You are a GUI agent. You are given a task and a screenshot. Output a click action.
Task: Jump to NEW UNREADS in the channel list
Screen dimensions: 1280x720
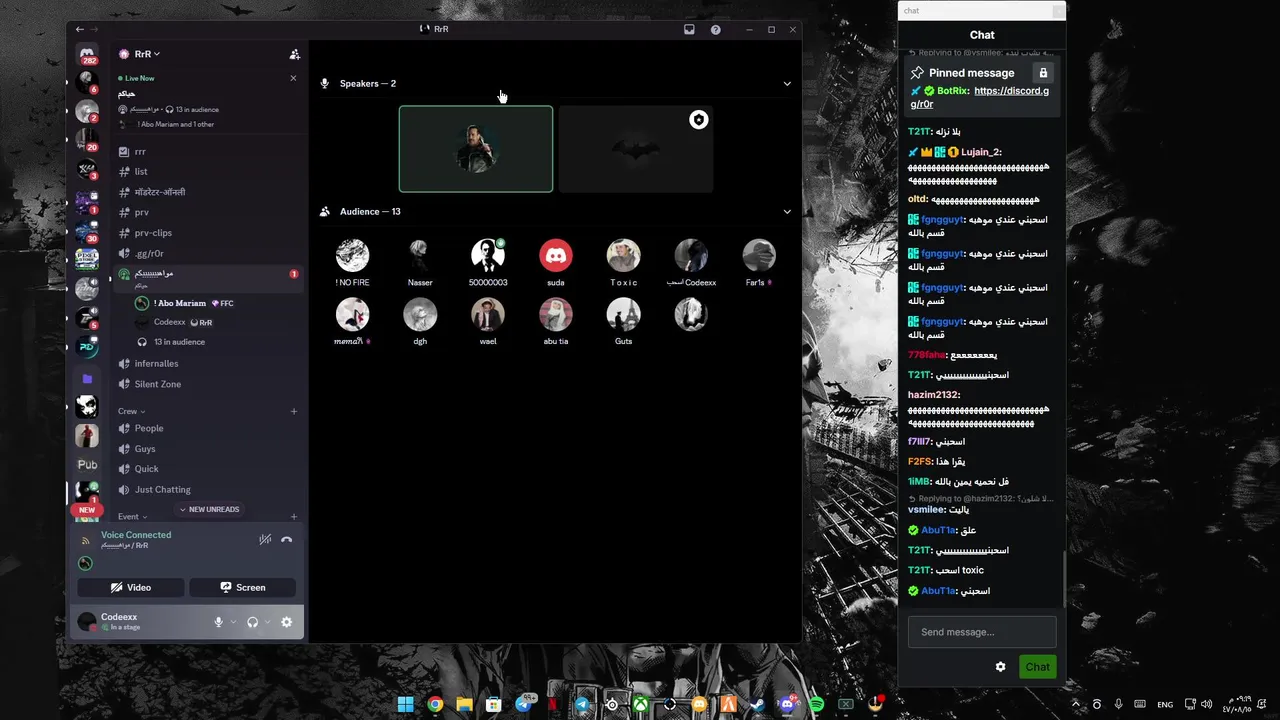coord(209,509)
